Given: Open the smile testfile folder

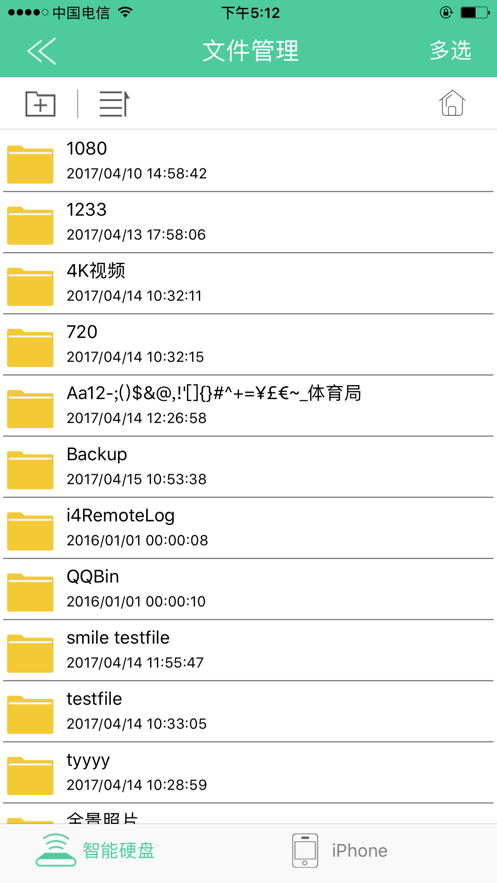Looking at the screenshot, I should coord(248,650).
